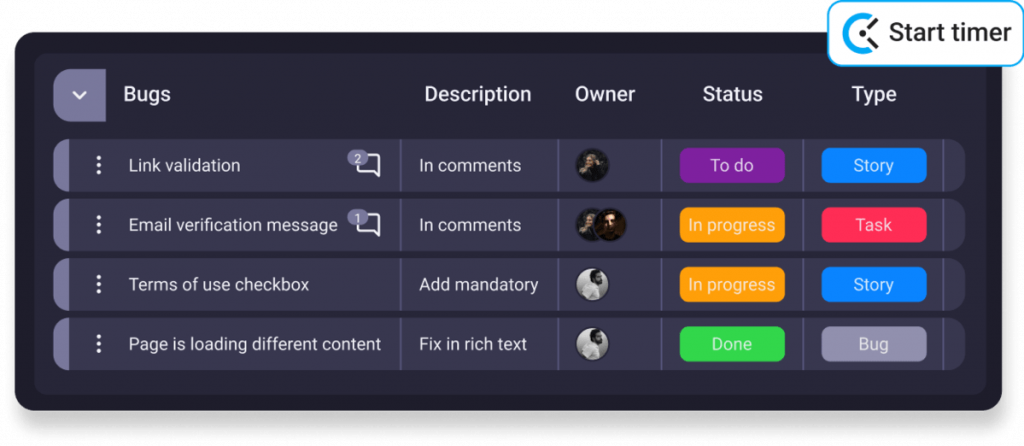Image resolution: width=1024 pixels, height=446 pixels.
Task: Open In progress status on Terms of use row
Action: (732, 284)
